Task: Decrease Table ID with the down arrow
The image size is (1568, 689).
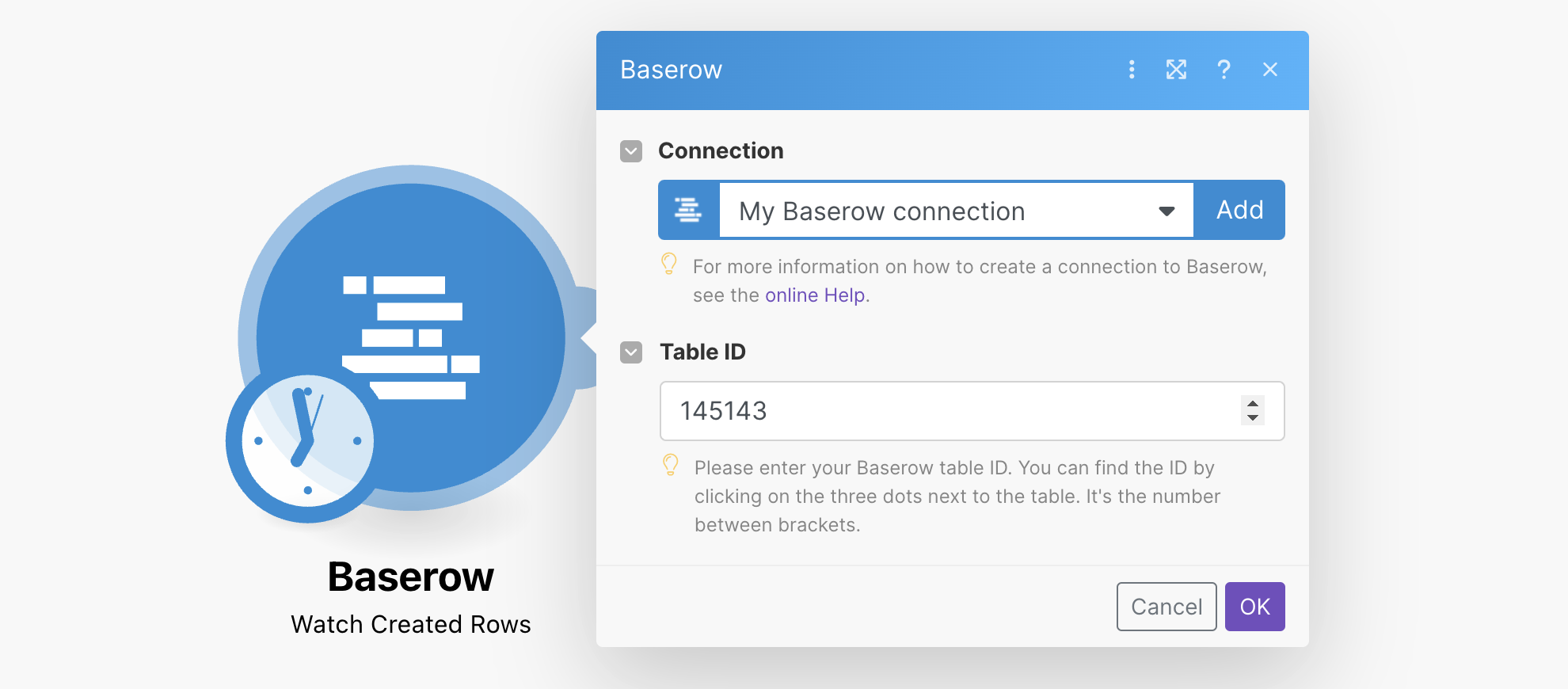Action: click(1253, 417)
